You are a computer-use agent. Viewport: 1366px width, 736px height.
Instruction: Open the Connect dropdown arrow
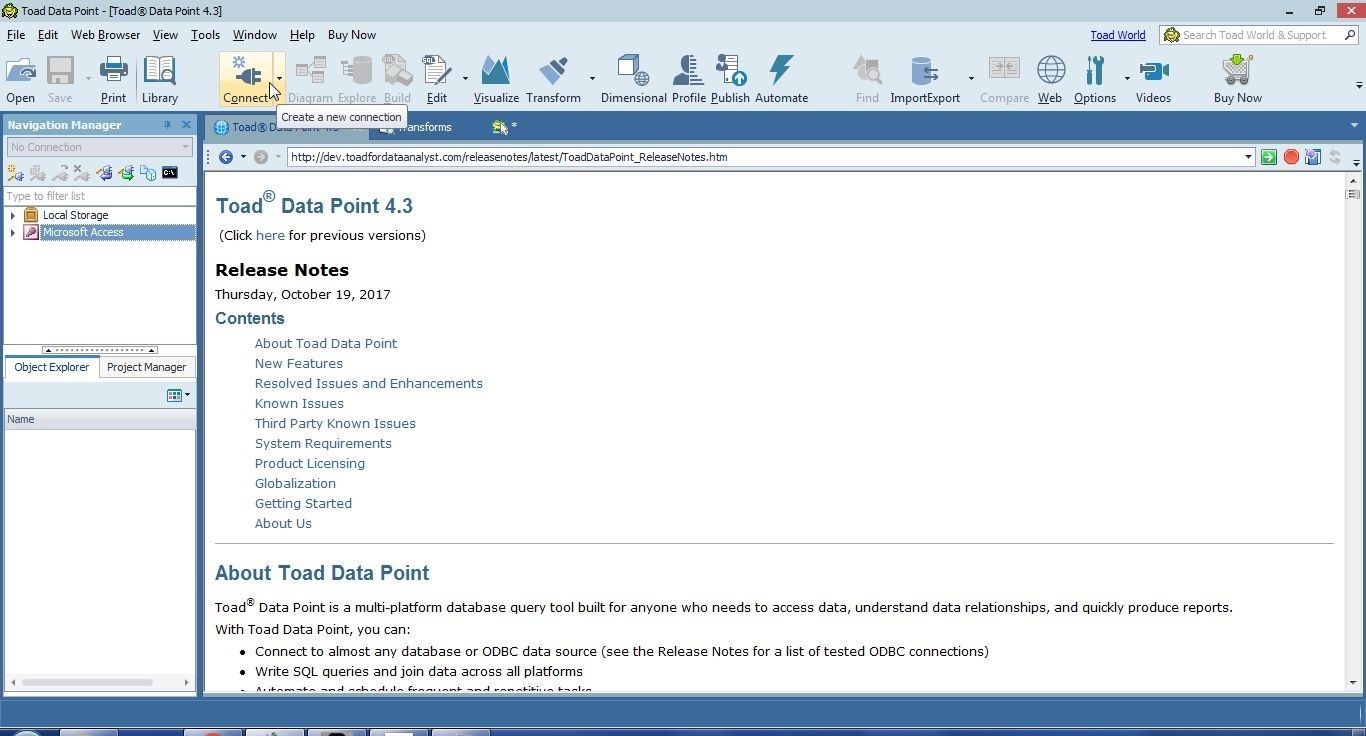(279, 79)
